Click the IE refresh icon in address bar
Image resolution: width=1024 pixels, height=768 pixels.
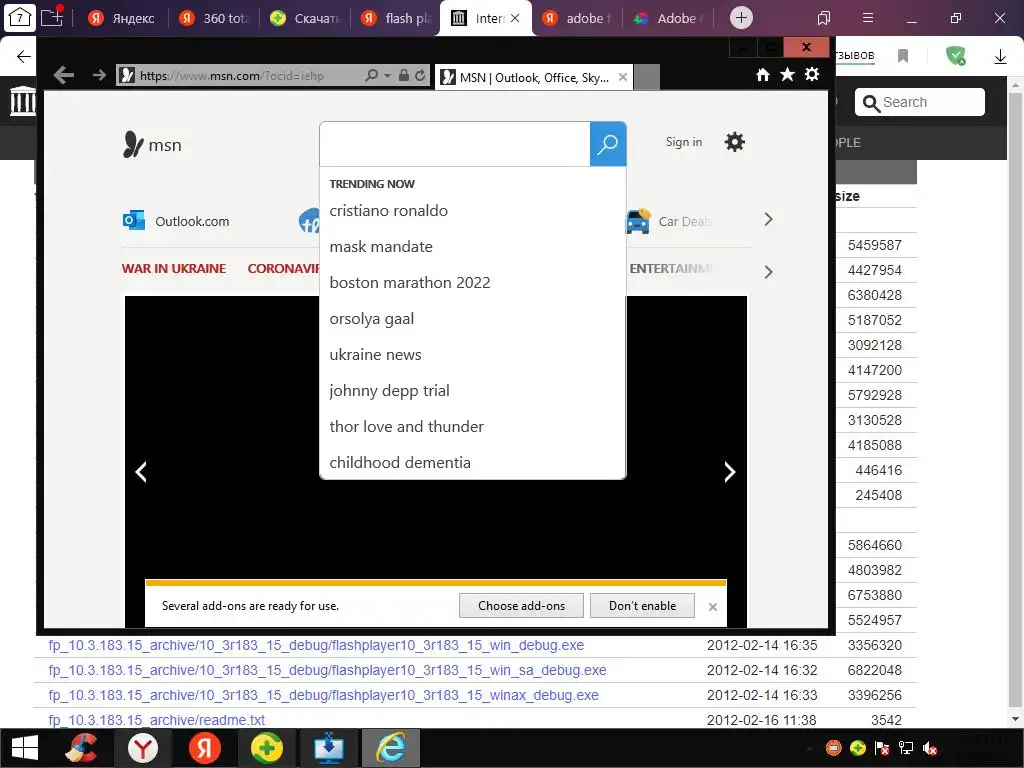point(420,75)
